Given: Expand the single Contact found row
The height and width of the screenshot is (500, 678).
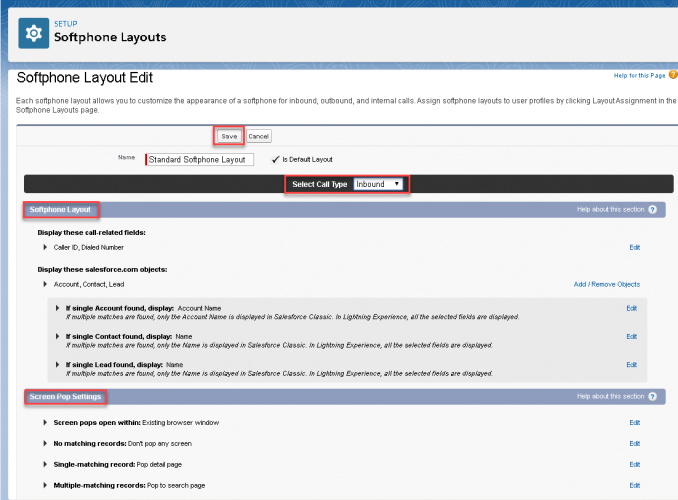Looking at the screenshot, I should click(x=57, y=337).
